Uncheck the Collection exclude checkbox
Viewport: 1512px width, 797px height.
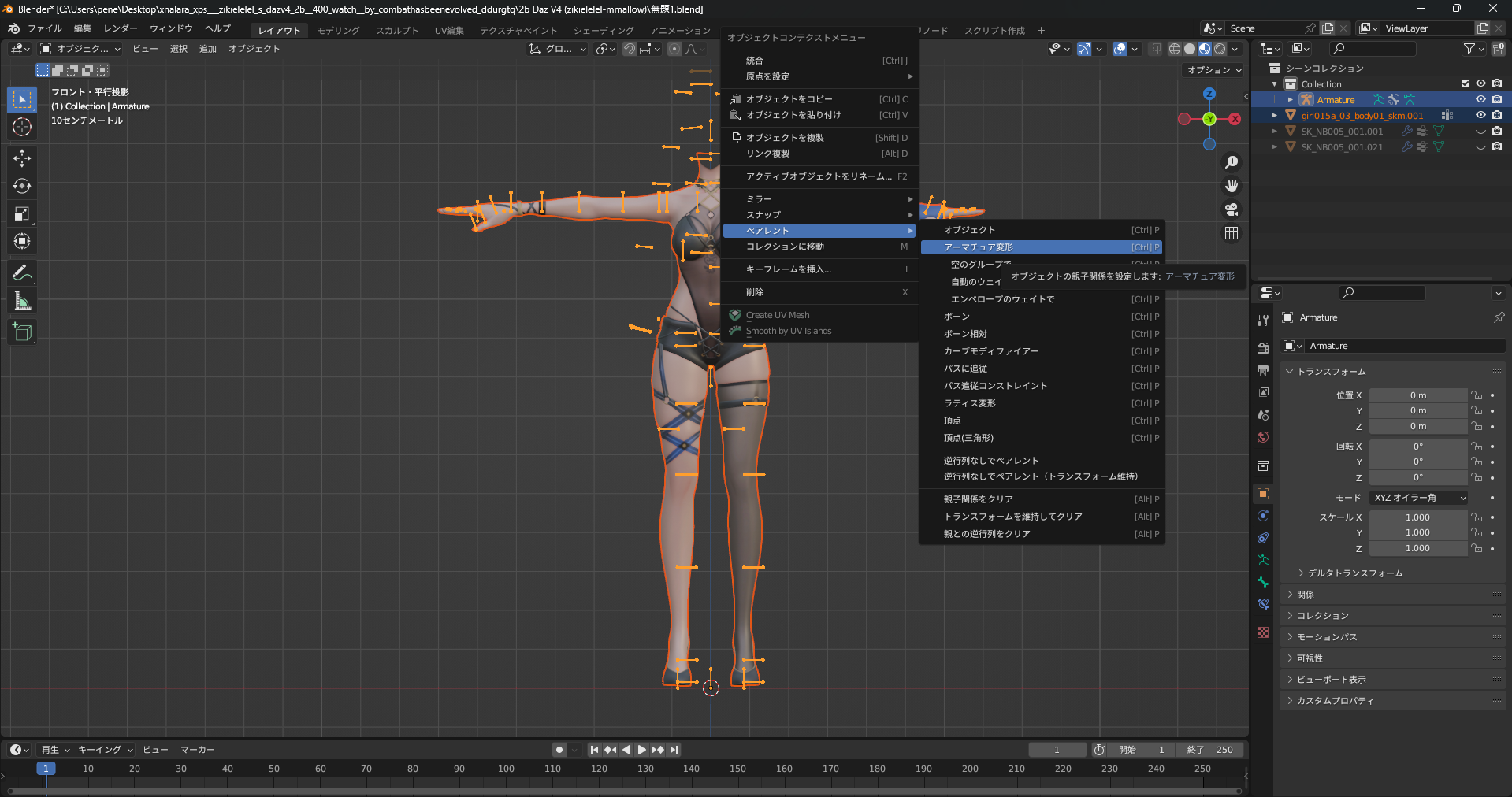tap(1466, 83)
